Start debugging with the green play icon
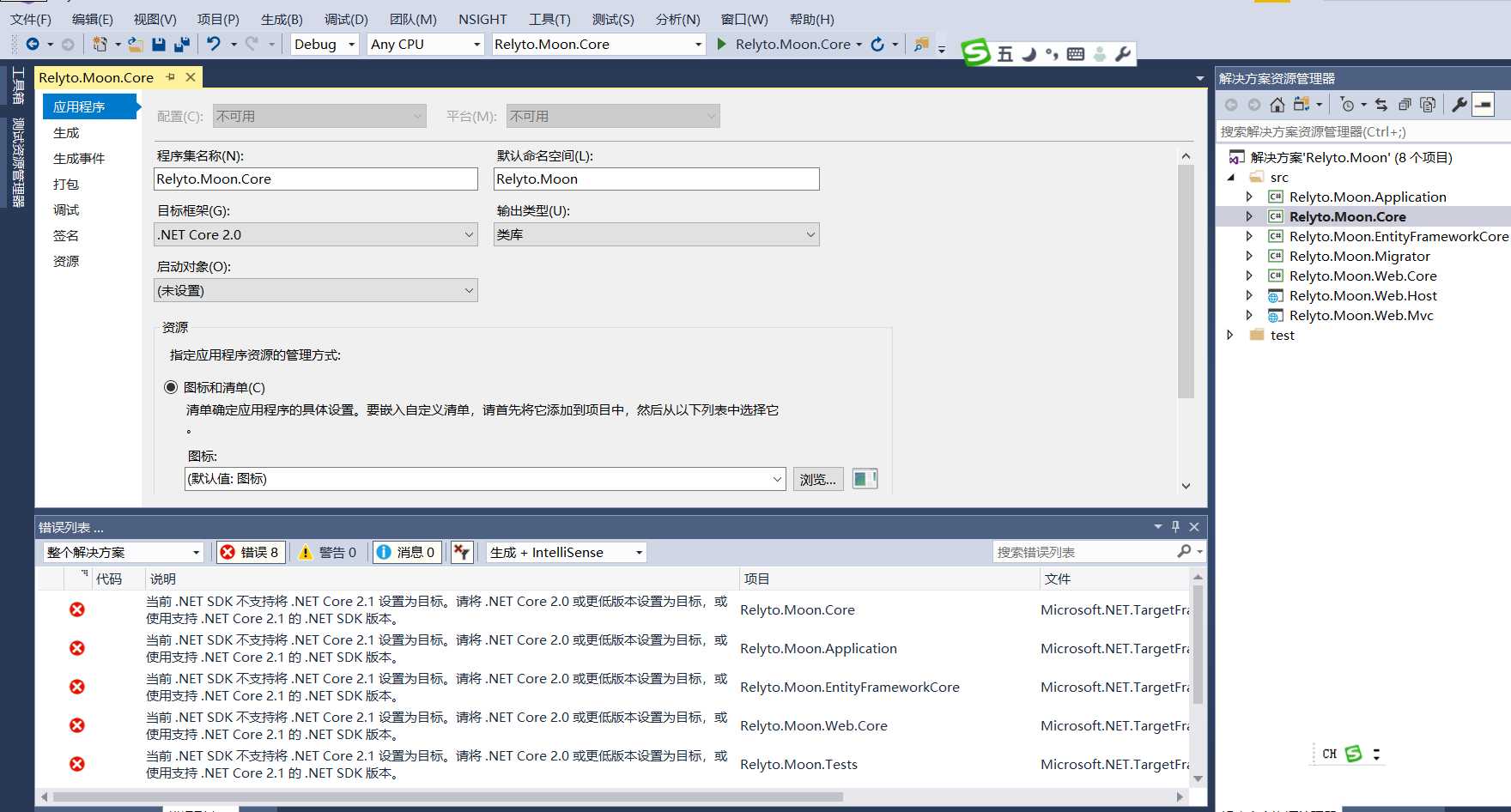The height and width of the screenshot is (812, 1511). (722, 44)
